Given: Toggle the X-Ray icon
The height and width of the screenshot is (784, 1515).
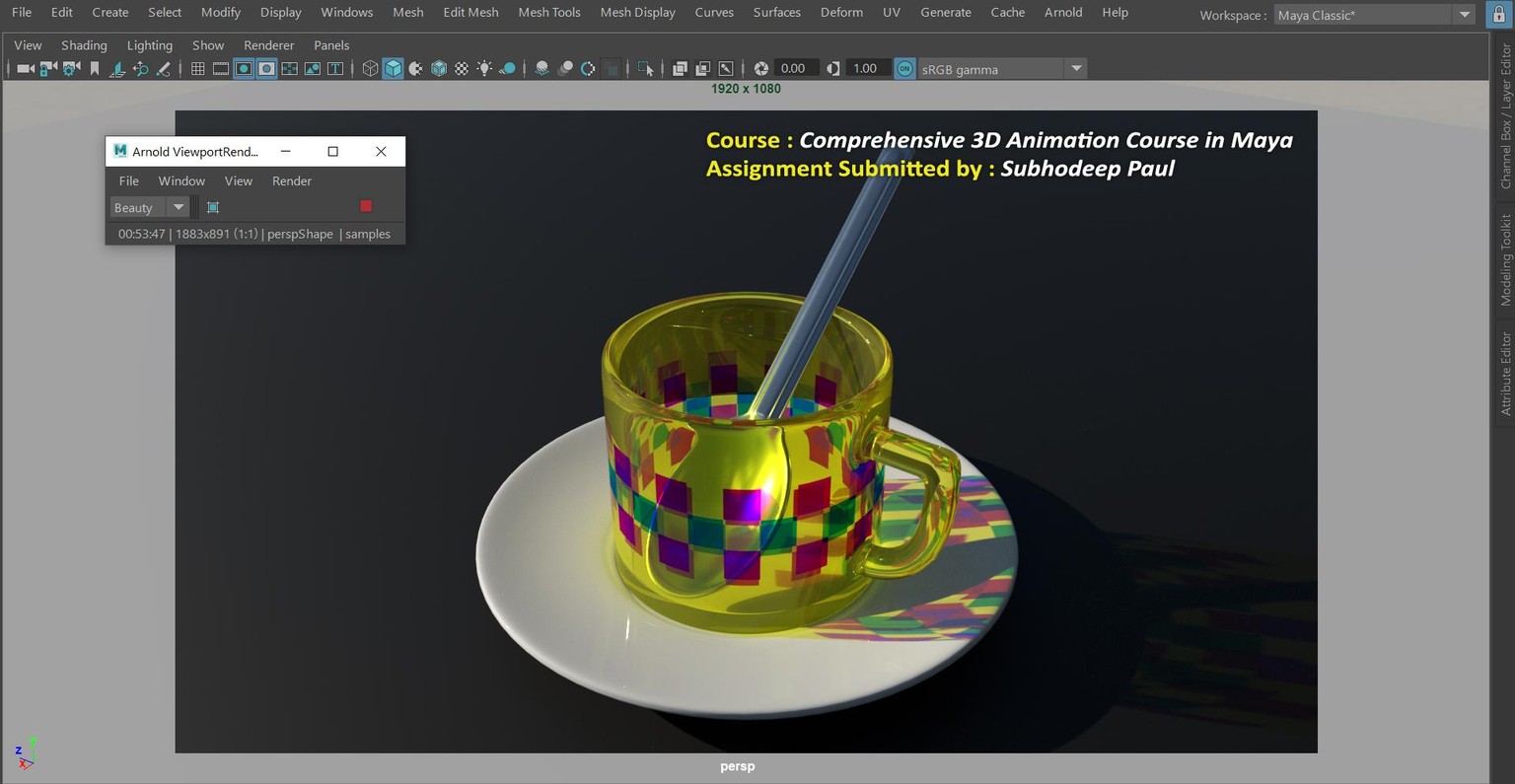Looking at the screenshot, I should 680,68.
